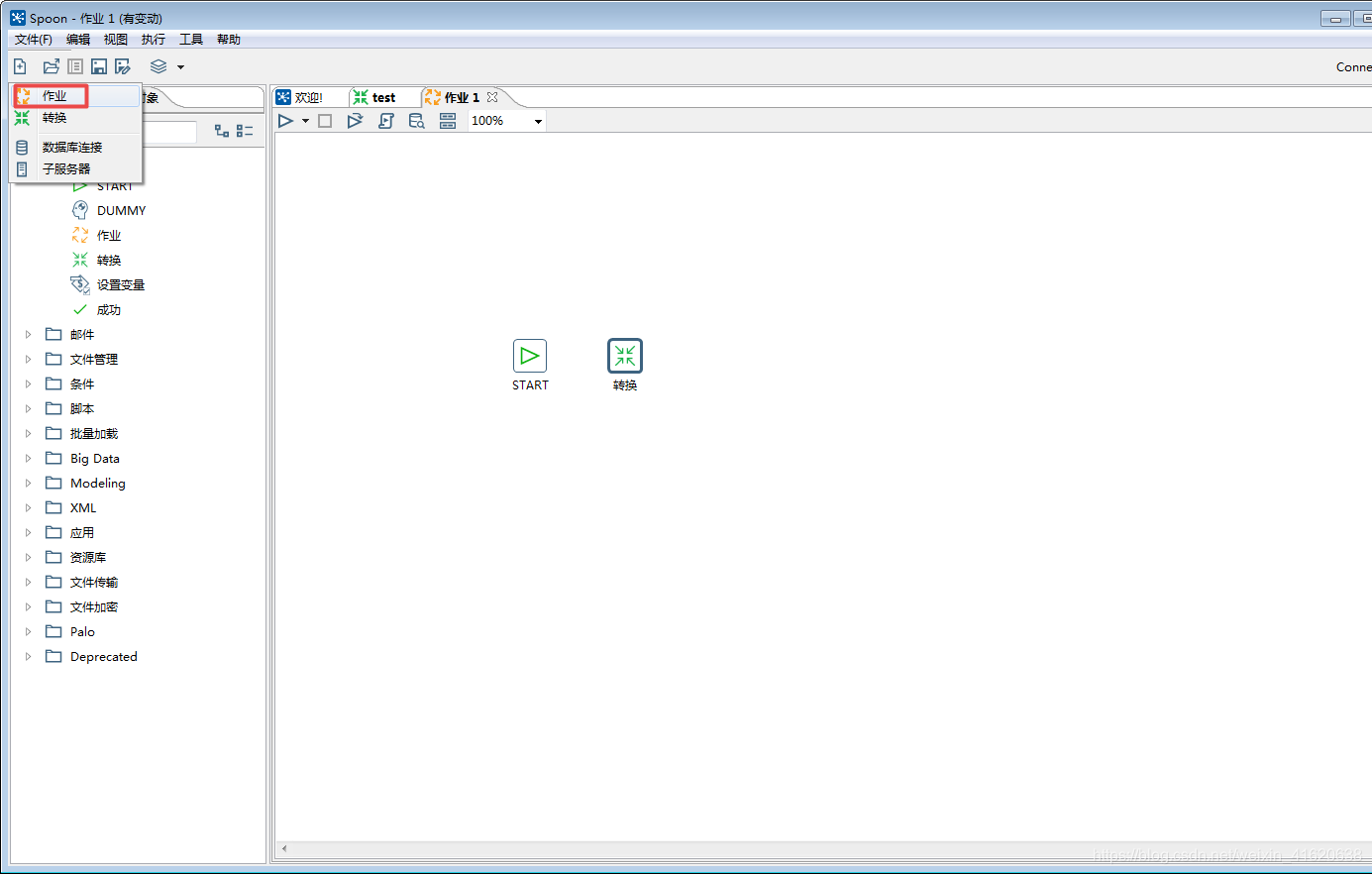Click the Save As icon

123,66
